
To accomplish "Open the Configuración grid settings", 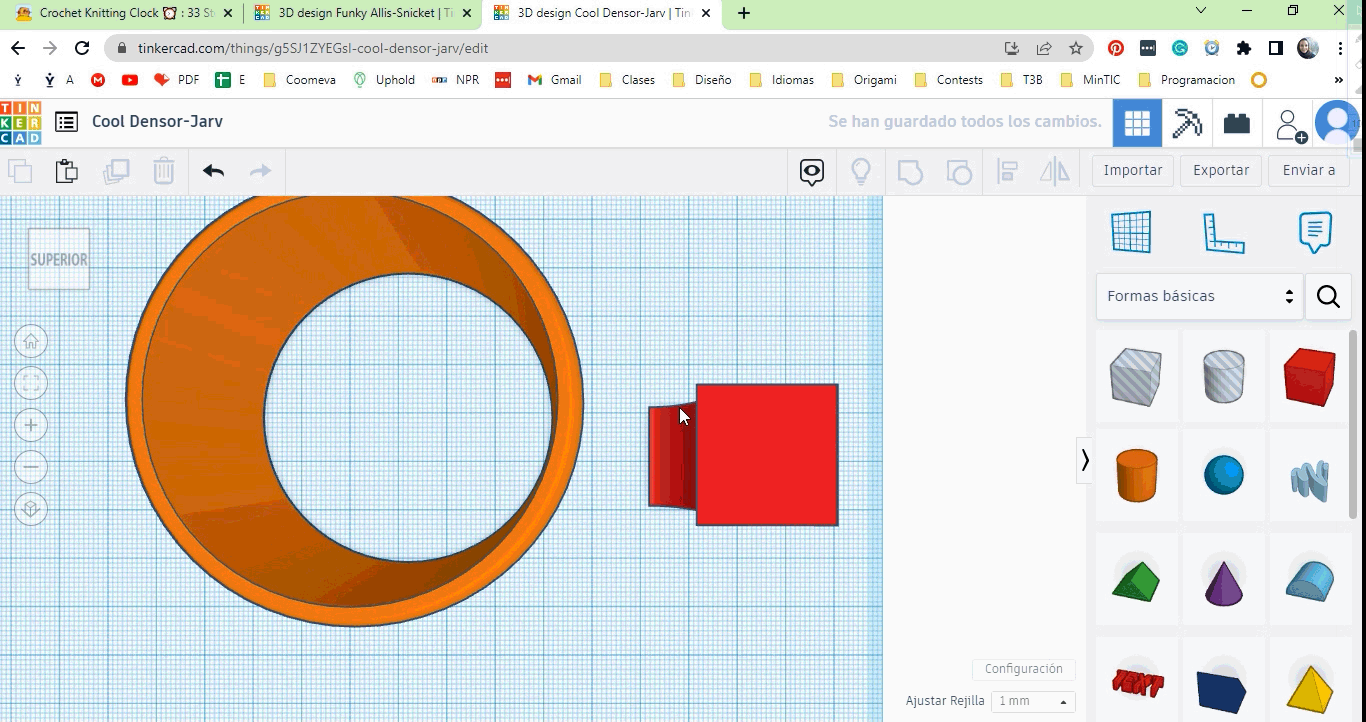I will tap(1023, 669).
